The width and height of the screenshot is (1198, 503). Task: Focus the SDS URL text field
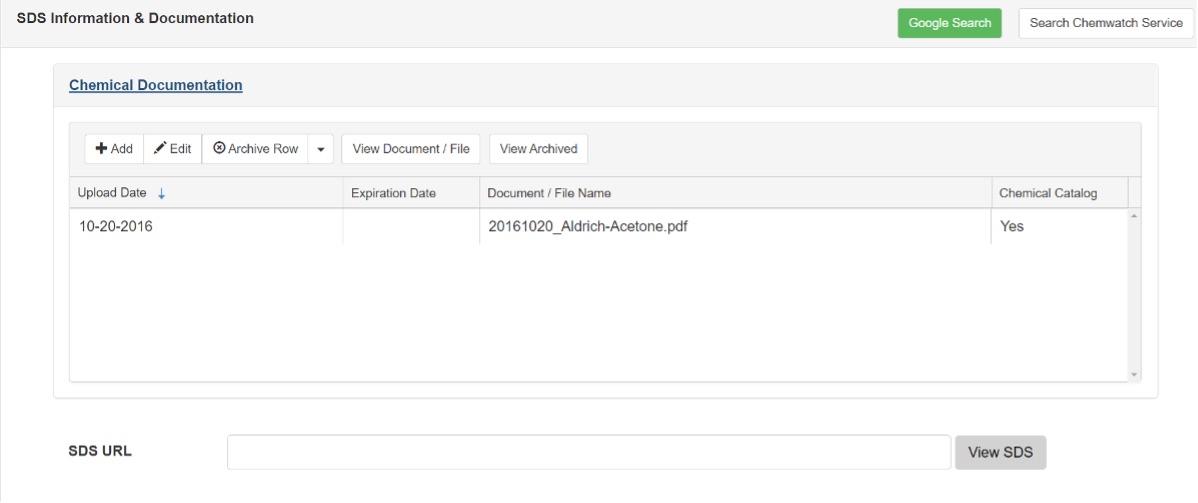pyautogui.click(x=588, y=452)
